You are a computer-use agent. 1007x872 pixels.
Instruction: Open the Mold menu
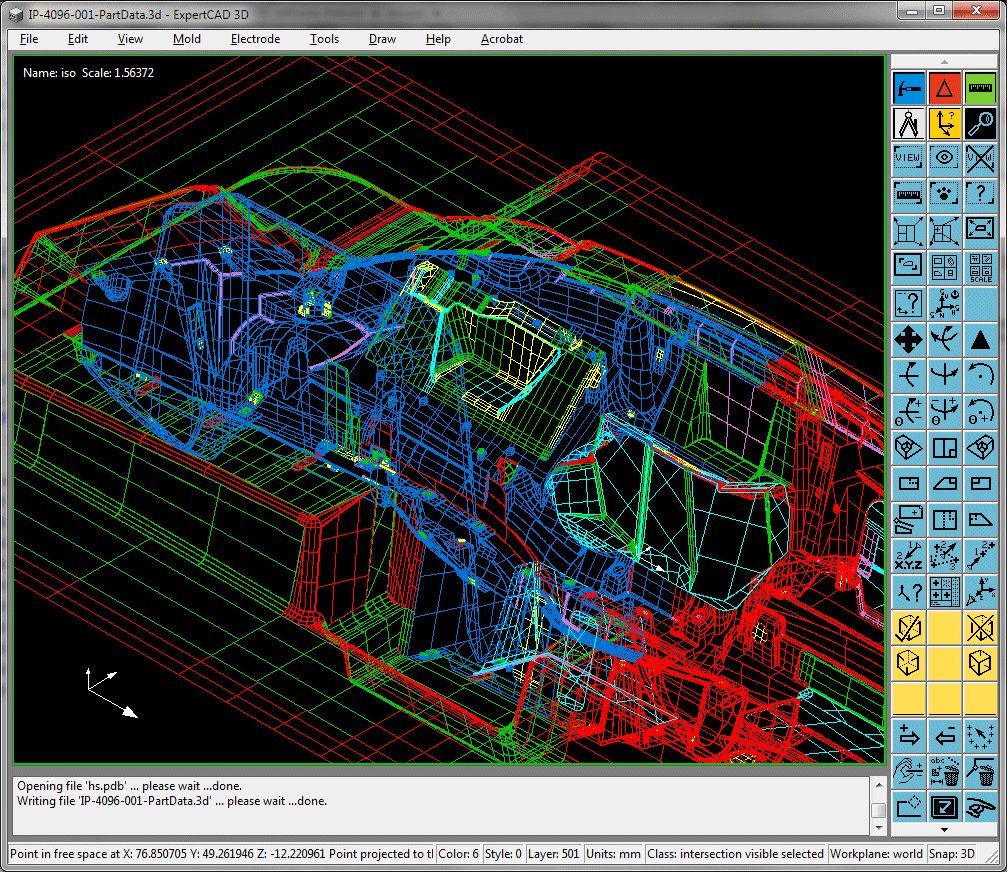tap(187, 39)
